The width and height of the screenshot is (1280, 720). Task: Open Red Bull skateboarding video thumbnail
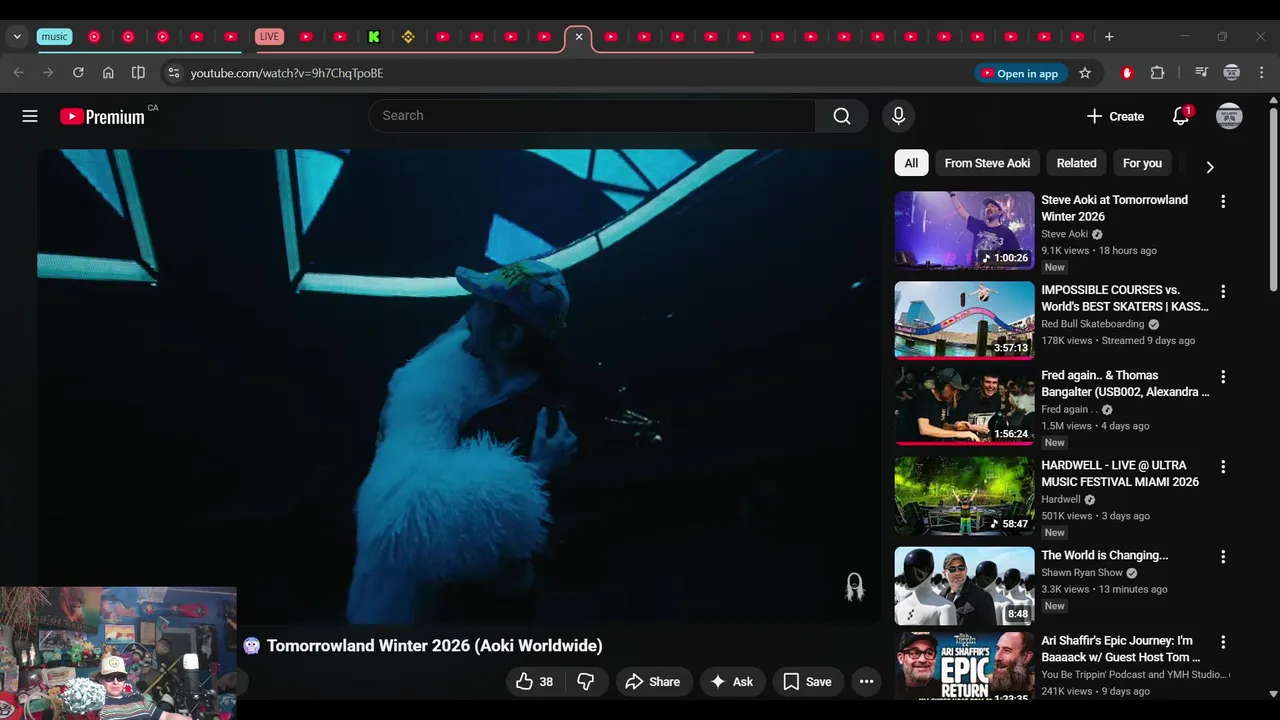click(x=964, y=320)
